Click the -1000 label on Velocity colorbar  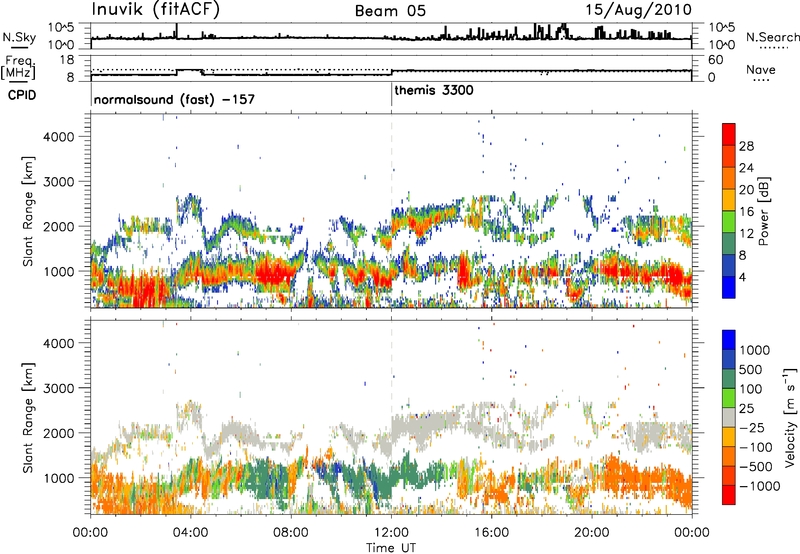click(x=760, y=486)
